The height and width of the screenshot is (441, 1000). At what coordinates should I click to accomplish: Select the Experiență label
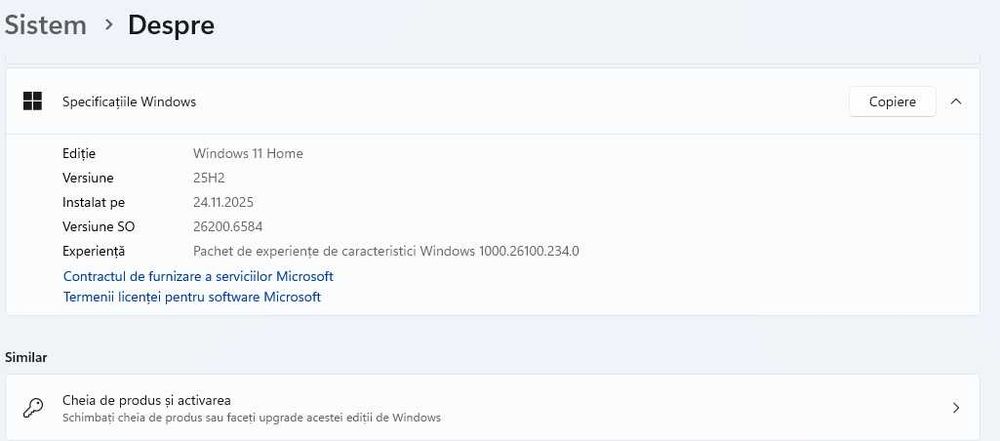coord(94,251)
